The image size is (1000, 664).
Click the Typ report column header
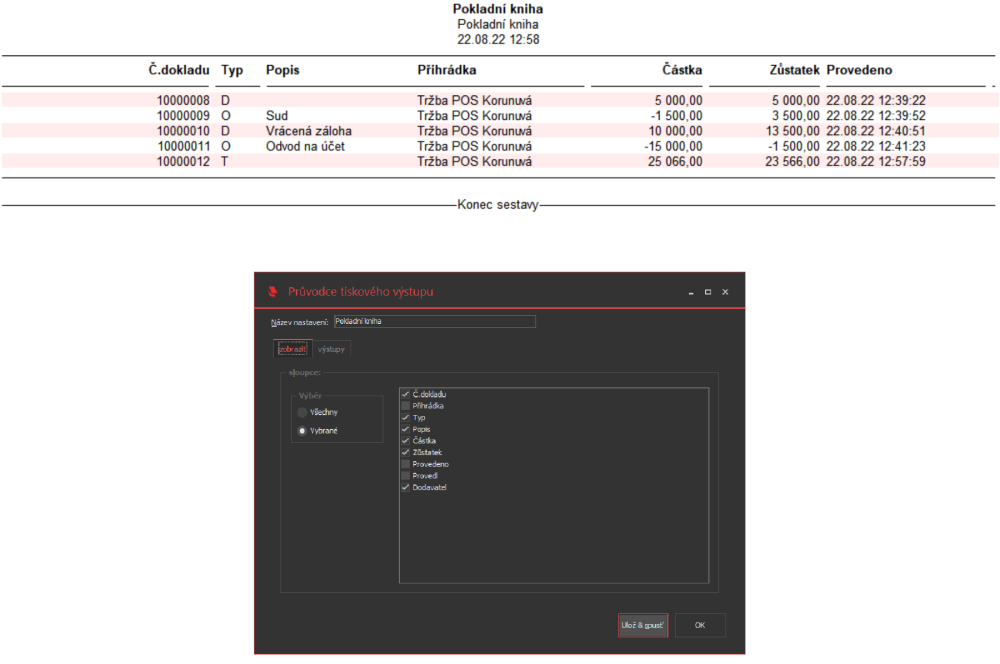click(x=232, y=70)
